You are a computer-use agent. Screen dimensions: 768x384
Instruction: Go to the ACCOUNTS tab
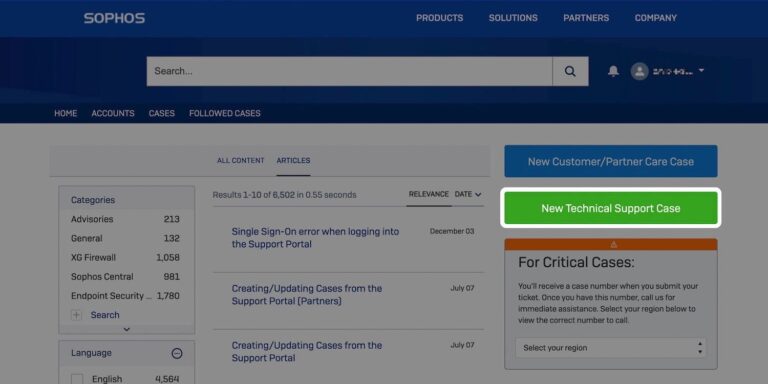coord(113,113)
